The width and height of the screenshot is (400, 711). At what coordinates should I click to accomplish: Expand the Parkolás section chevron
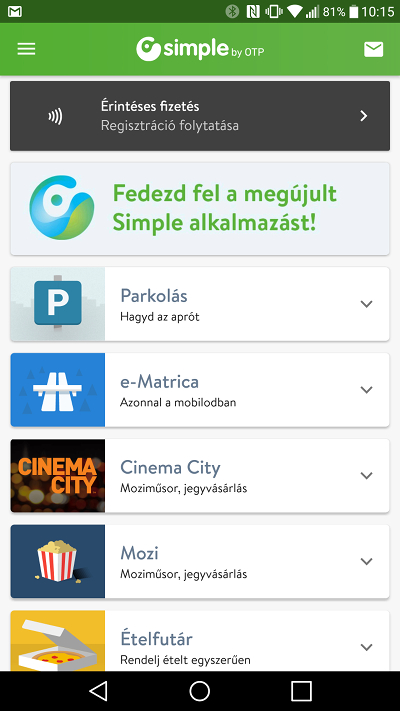pos(366,304)
